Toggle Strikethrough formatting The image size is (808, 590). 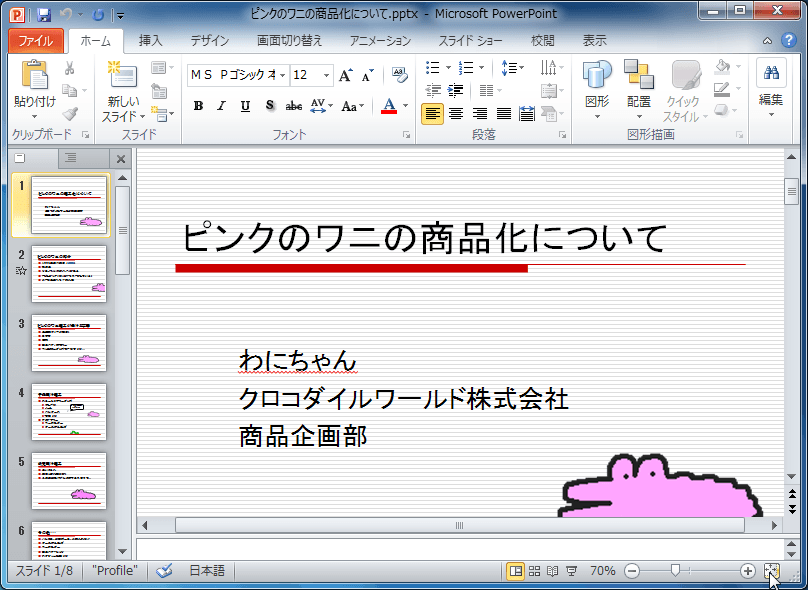point(294,106)
